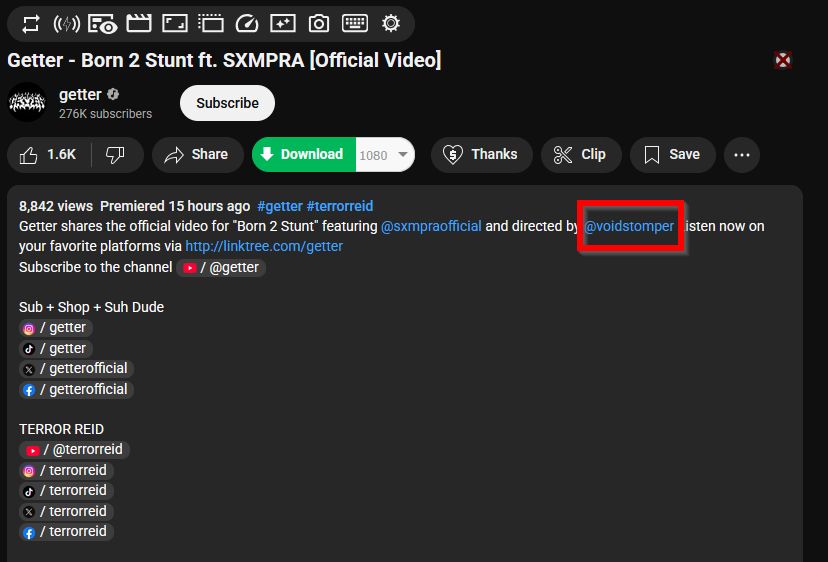This screenshot has height=562, width=828.
Task: Open getterofficial Facebook link
Action: click(x=77, y=390)
